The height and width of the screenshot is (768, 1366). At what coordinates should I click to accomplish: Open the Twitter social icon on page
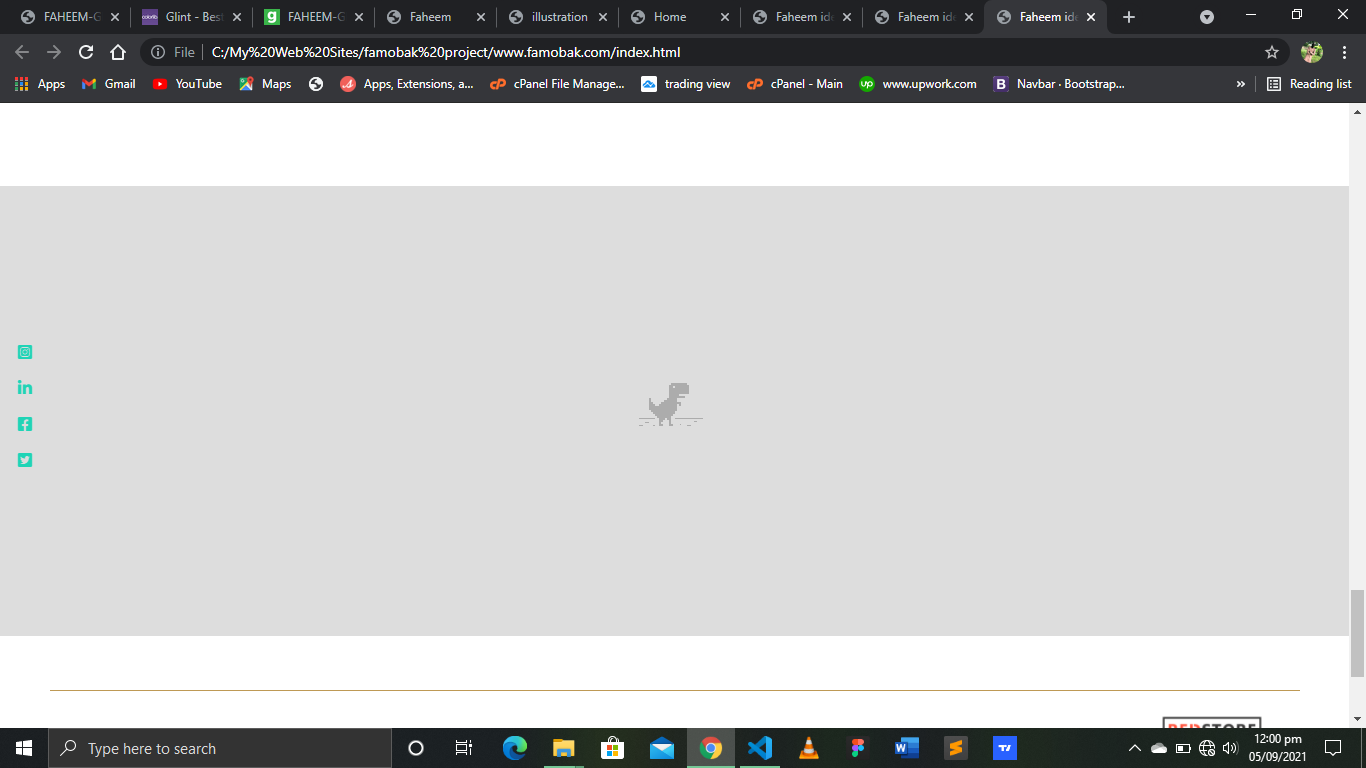(25, 460)
